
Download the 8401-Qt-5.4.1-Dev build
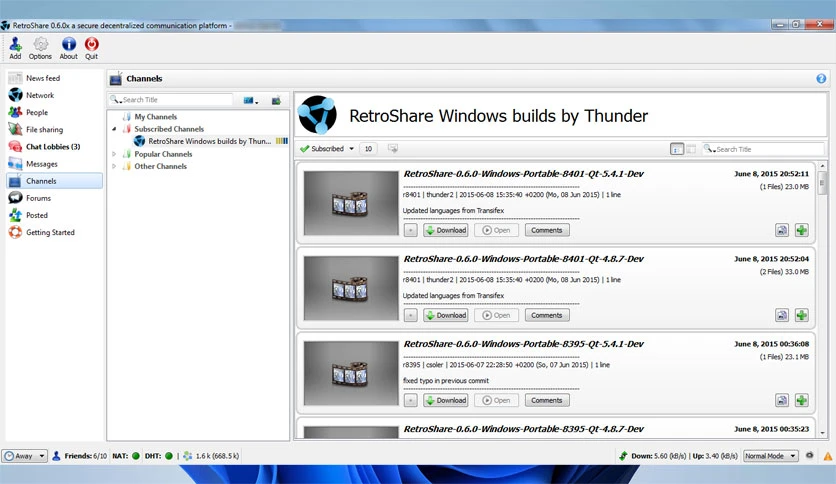coord(446,230)
